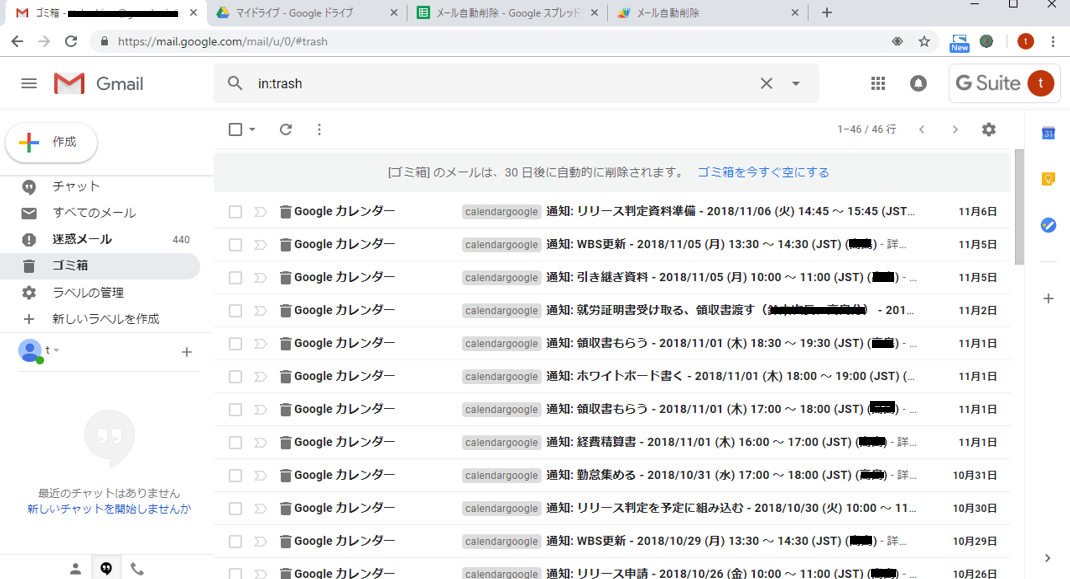This screenshot has height=579, width=1070.
Task: Open the Hangouts phone tab icon
Action: (x=137, y=568)
